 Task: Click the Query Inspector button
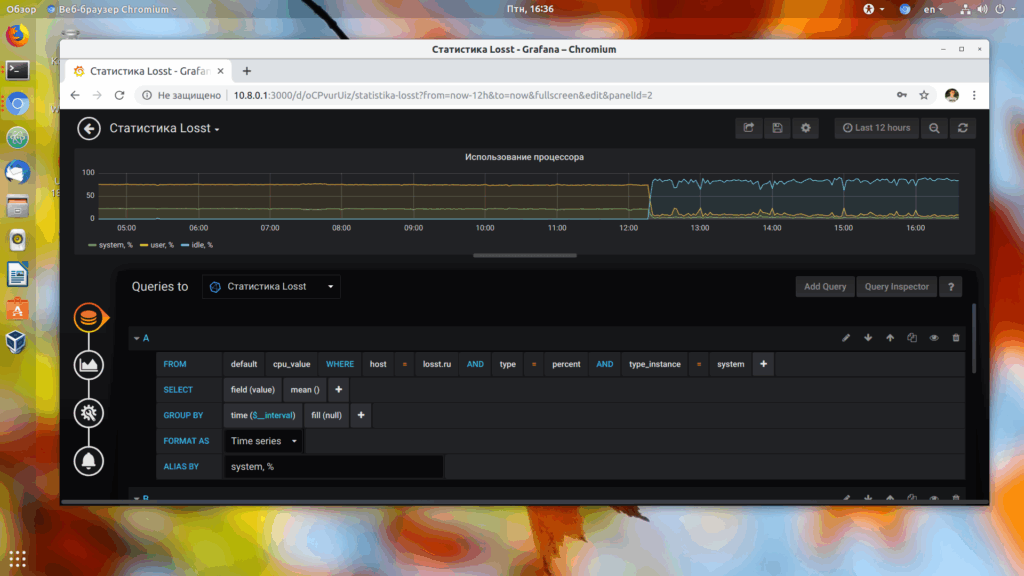click(x=897, y=287)
